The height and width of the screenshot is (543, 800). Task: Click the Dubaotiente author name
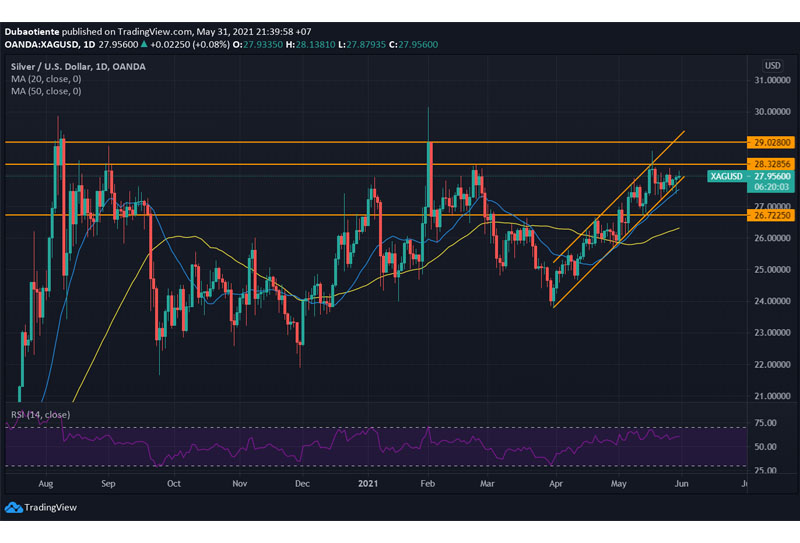click(32, 32)
